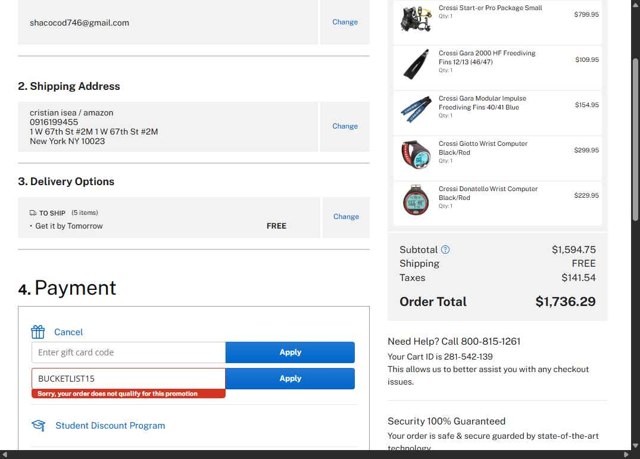Open the Subtotal help question-mark icon

[445, 250]
